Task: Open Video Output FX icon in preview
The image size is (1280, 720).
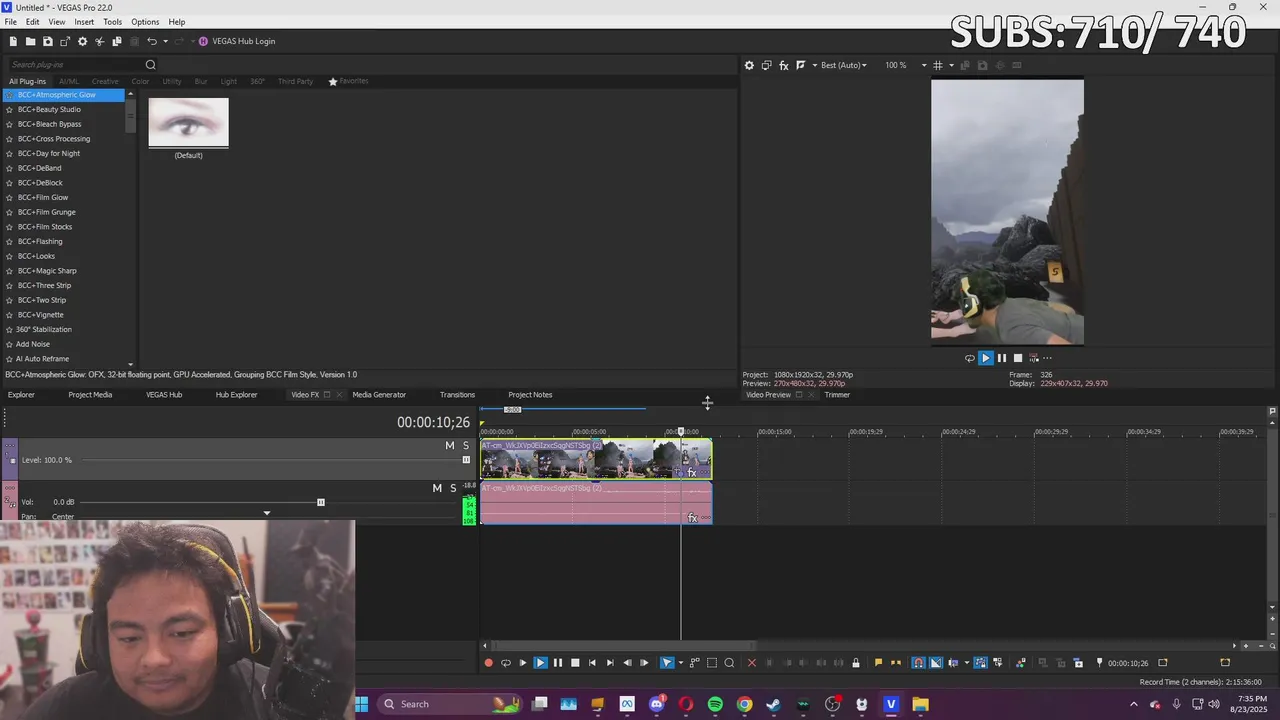Action: (784, 65)
